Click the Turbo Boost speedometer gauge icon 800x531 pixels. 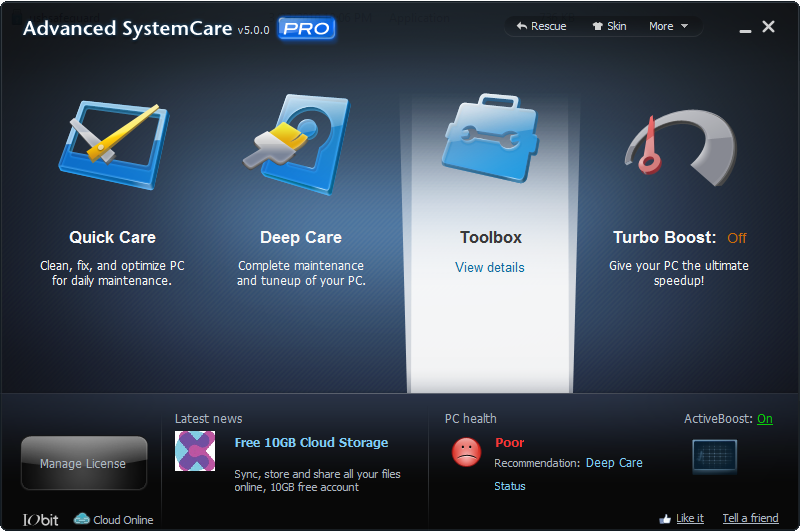point(681,147)
